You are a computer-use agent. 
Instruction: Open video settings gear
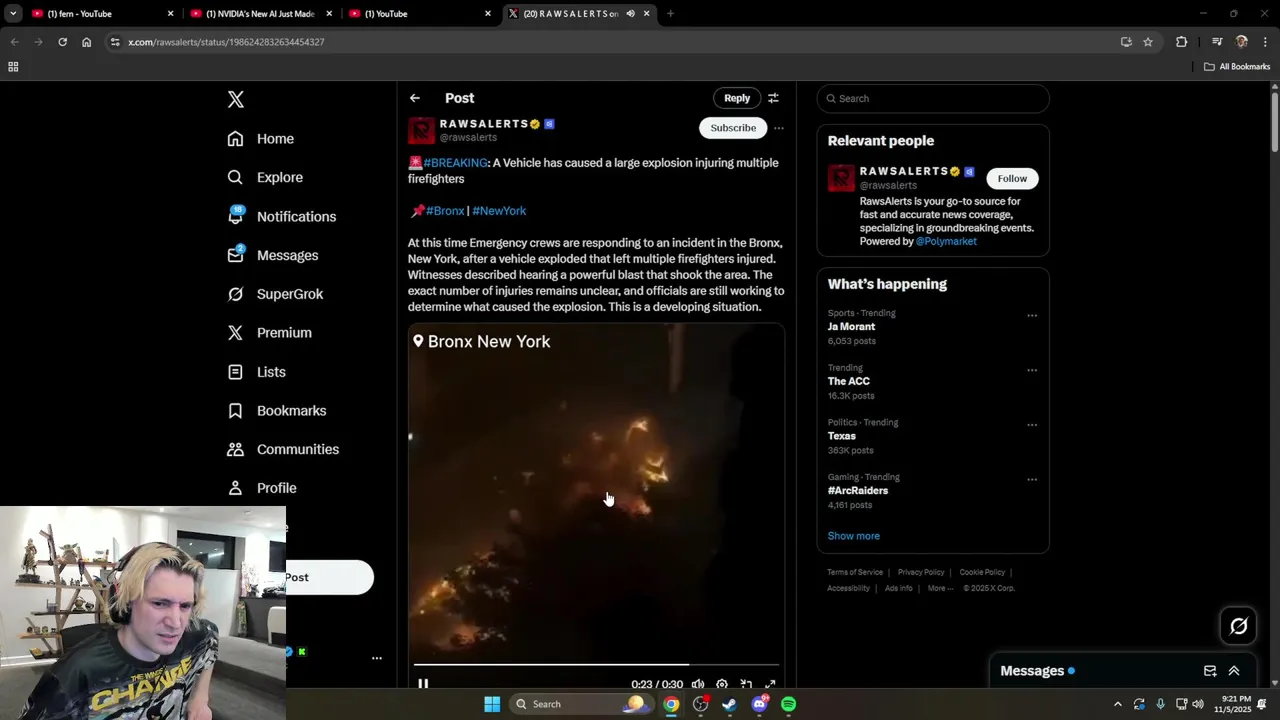[x=722, y=684]
